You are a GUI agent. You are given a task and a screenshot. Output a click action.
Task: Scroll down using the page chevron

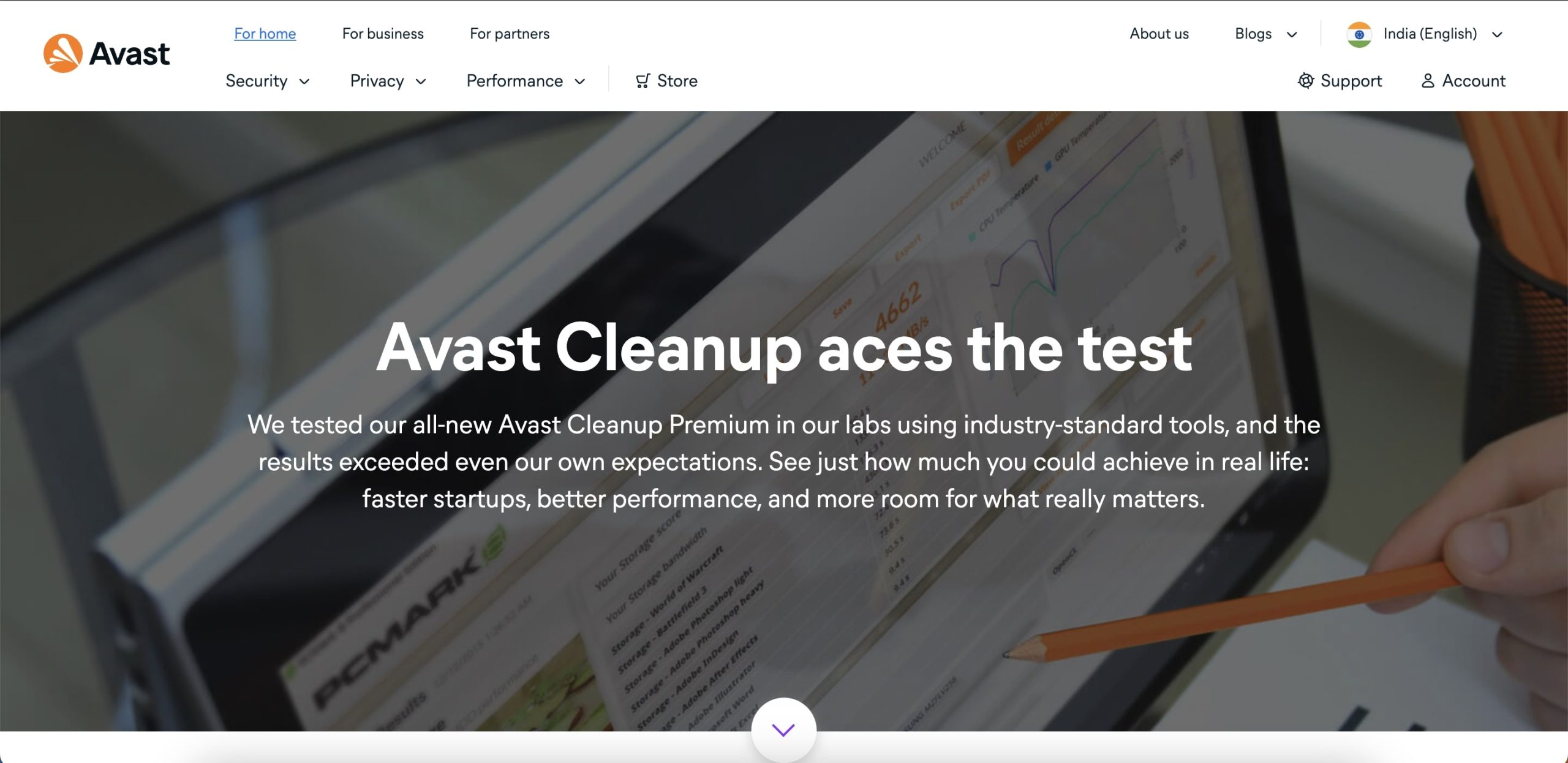tap(784, 727)
